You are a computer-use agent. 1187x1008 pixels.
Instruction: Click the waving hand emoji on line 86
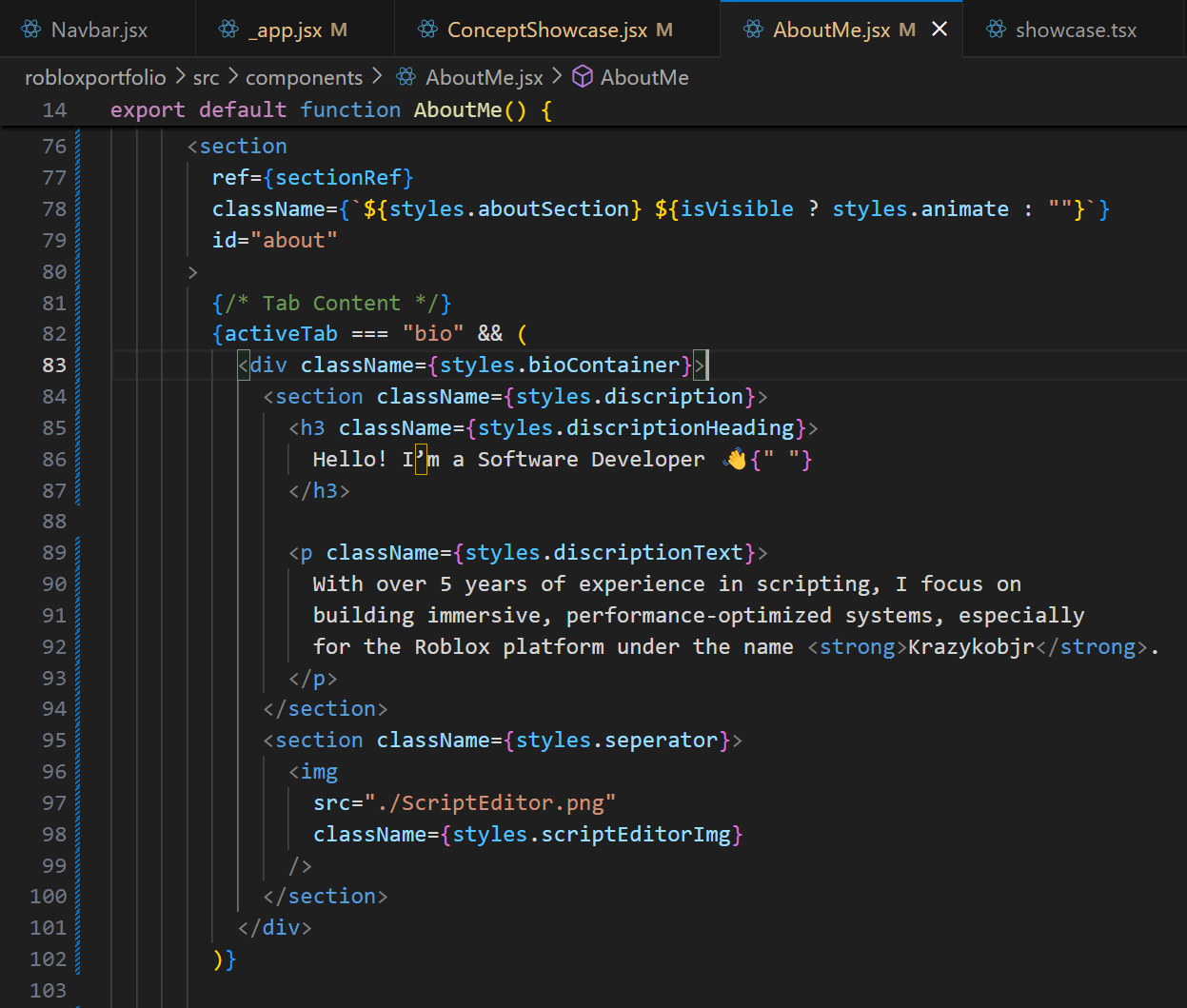pos(735,460)
